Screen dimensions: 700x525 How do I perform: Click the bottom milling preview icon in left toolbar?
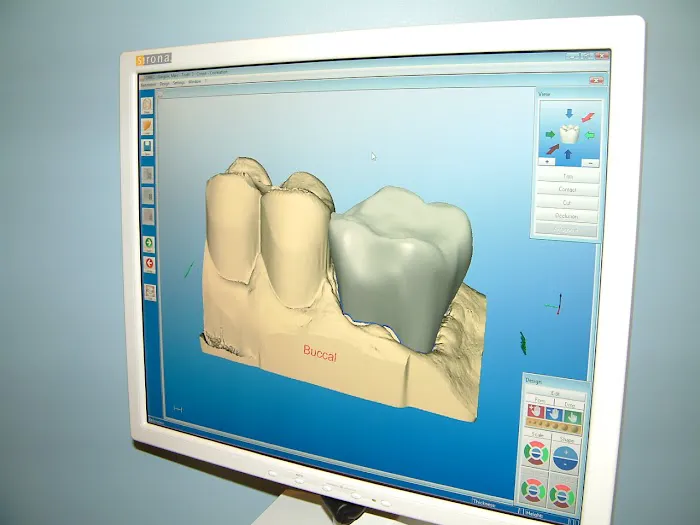(x=150, y=293)
